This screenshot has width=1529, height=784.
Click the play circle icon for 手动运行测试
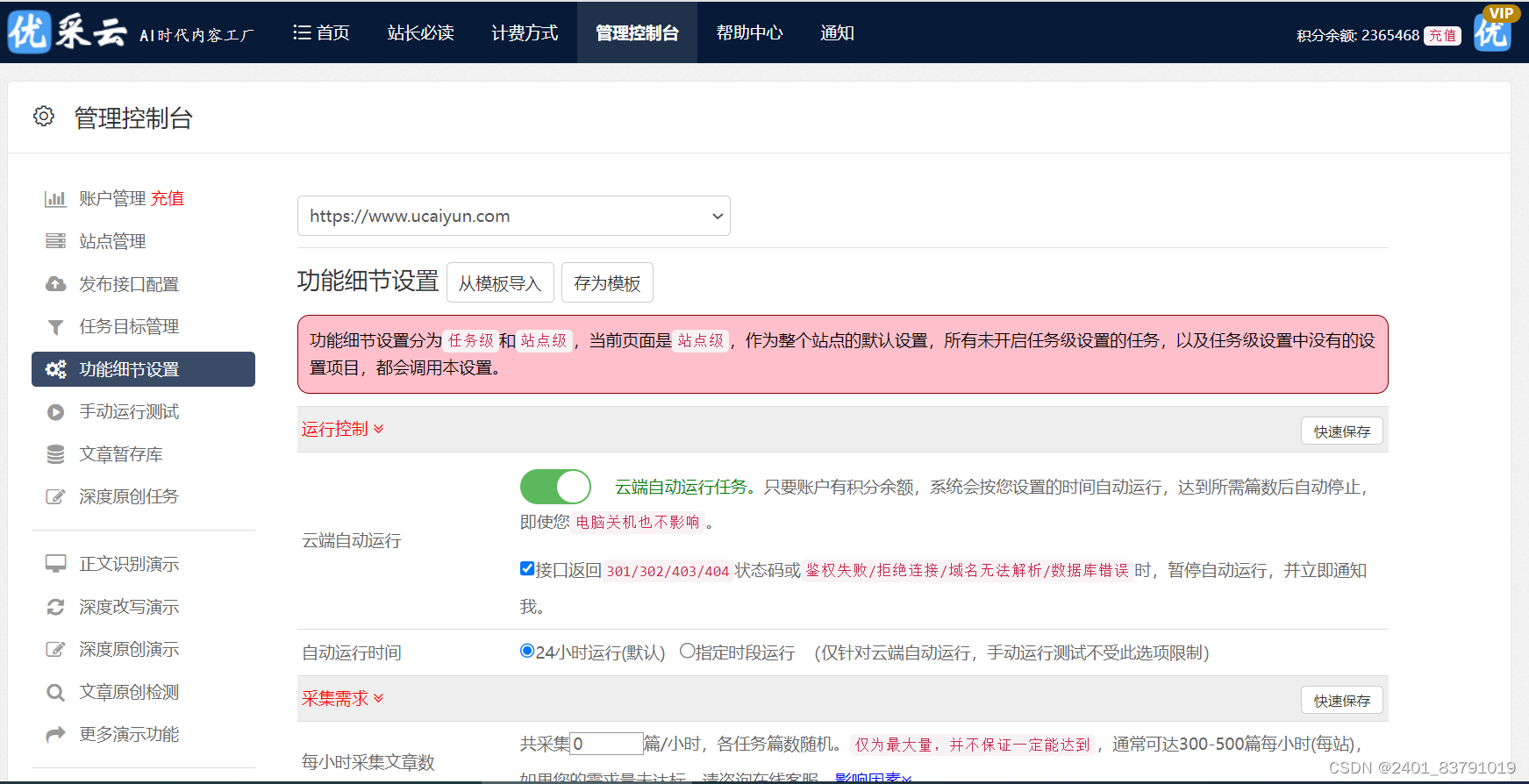(55, 412)
